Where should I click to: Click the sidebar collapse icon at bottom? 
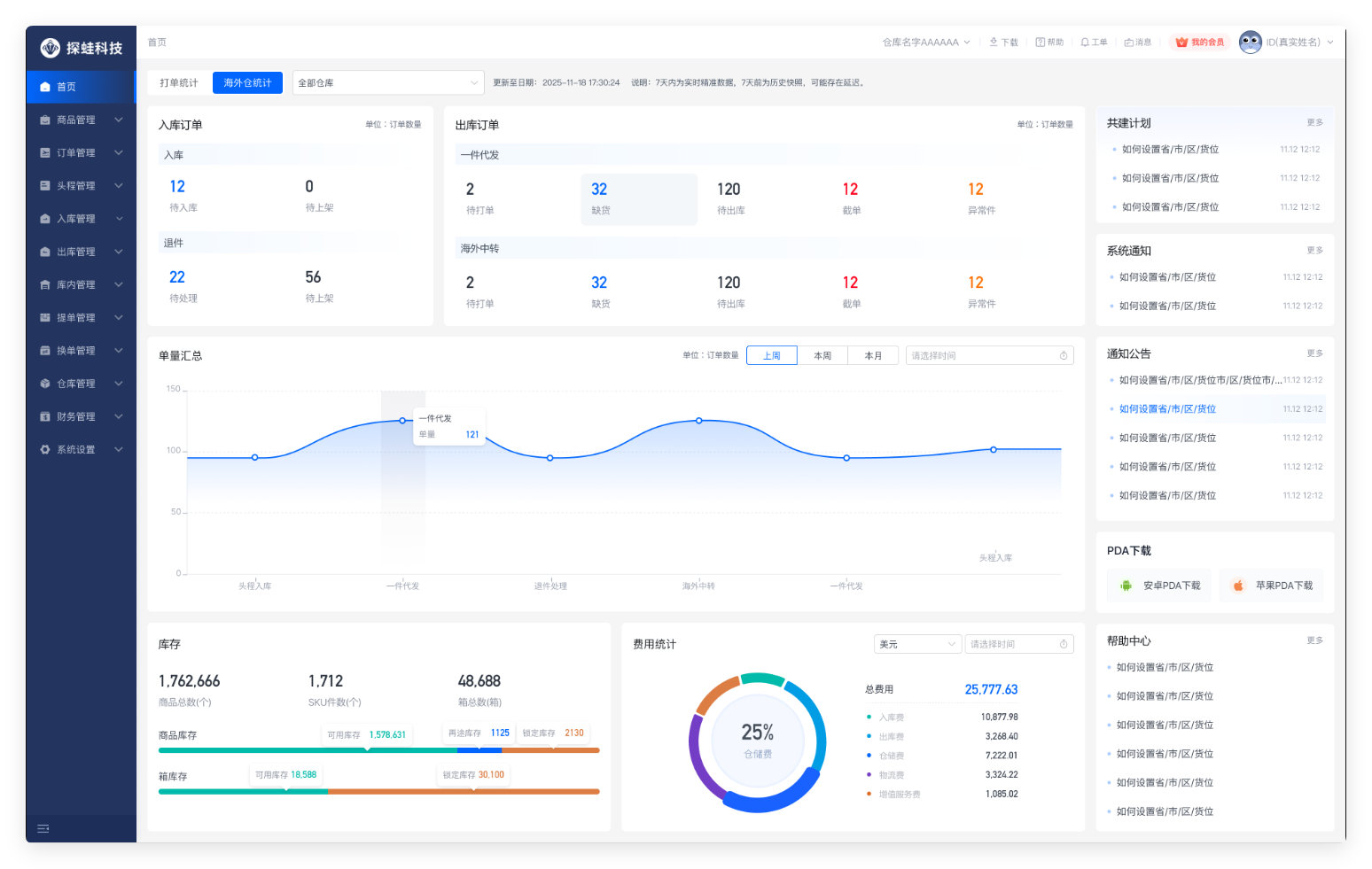(43, 829)
